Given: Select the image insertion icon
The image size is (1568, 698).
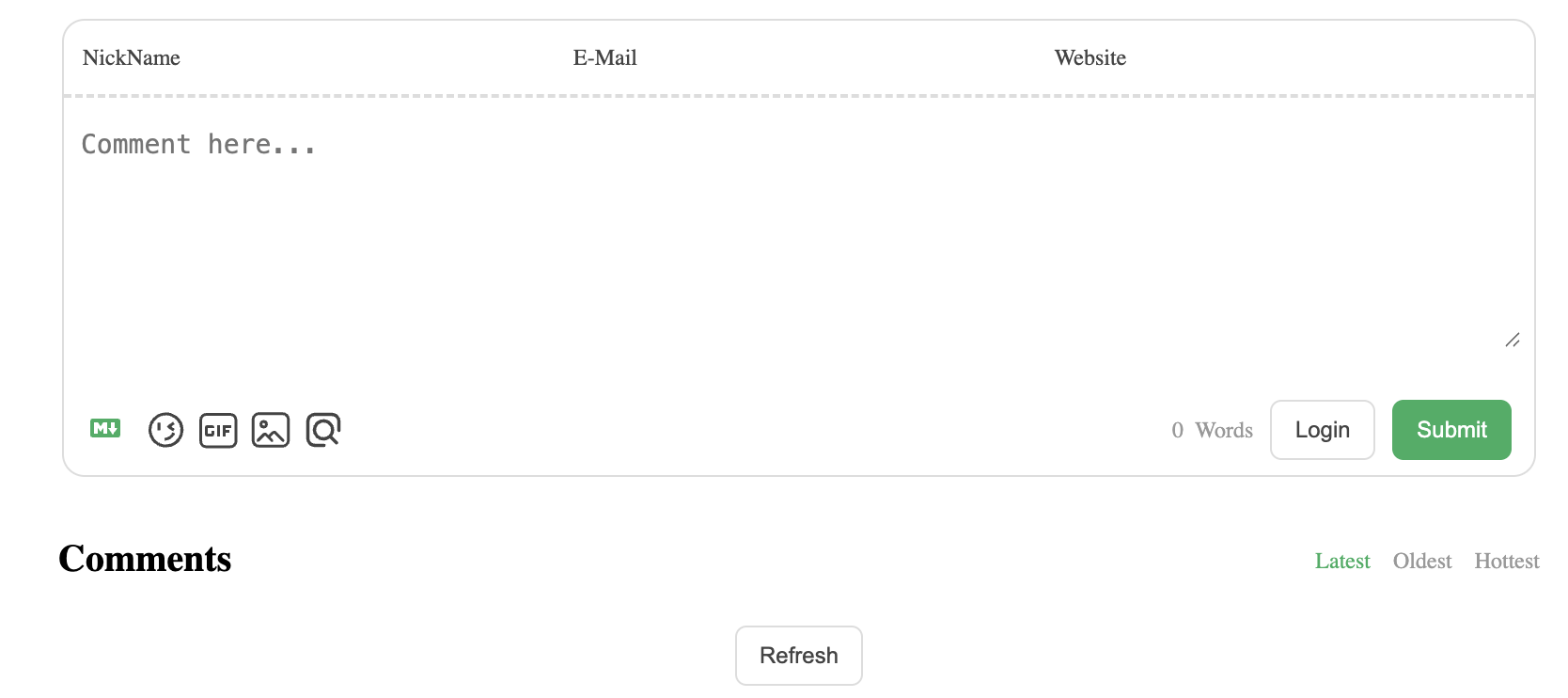Looking at the screenshot, I should [271, 430].
